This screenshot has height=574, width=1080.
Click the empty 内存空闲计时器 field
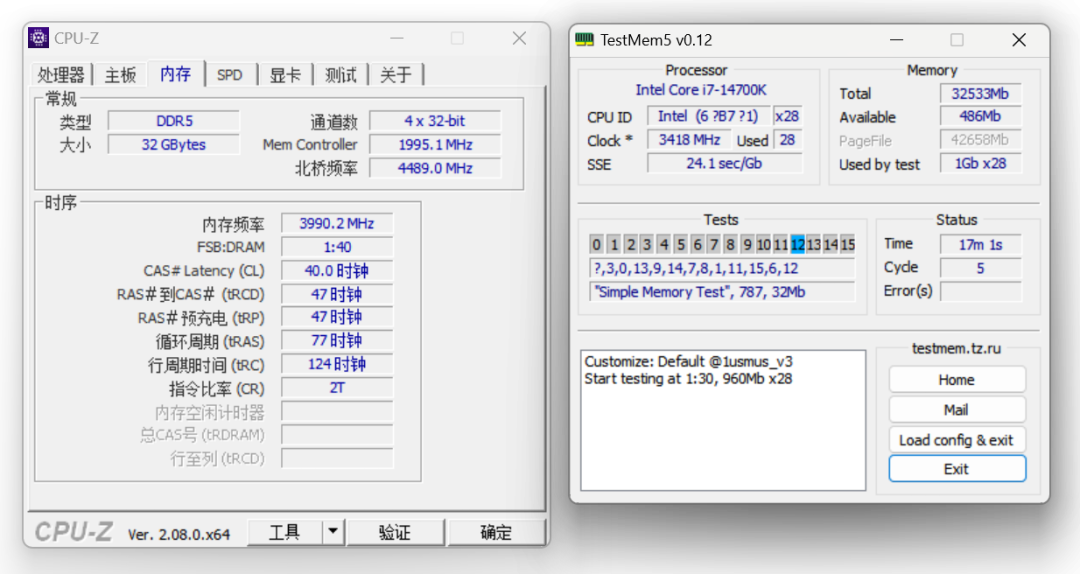coord(337,412)
